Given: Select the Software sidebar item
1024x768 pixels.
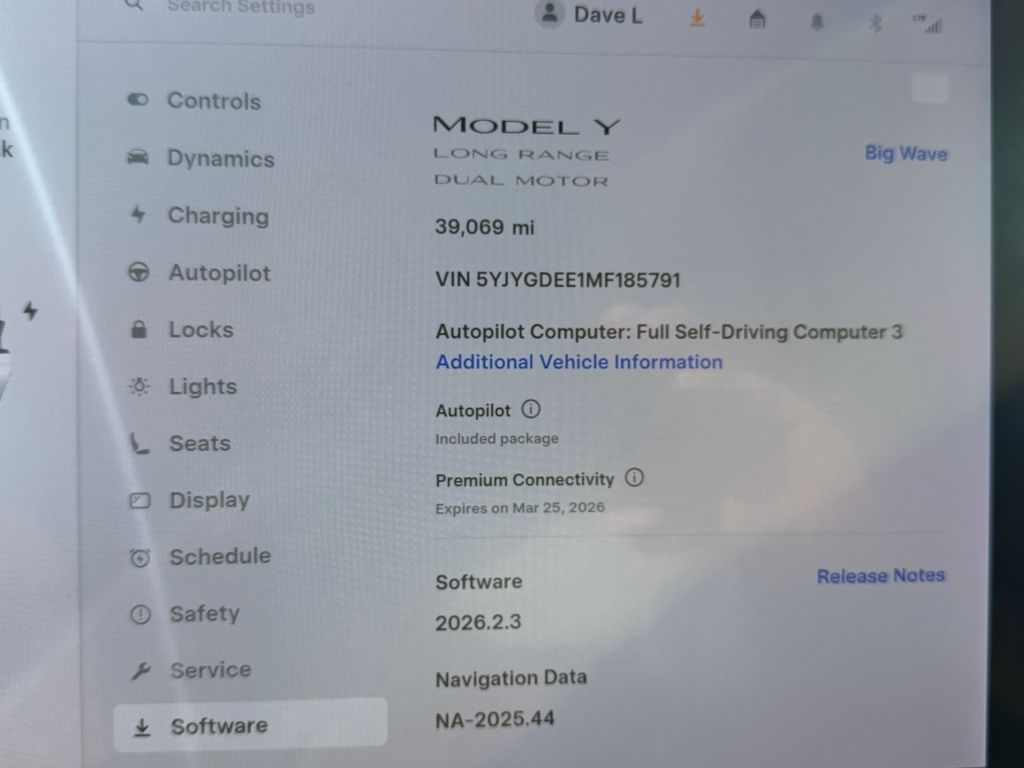Looking at the screenshot, I should click(x=219, y=727).
